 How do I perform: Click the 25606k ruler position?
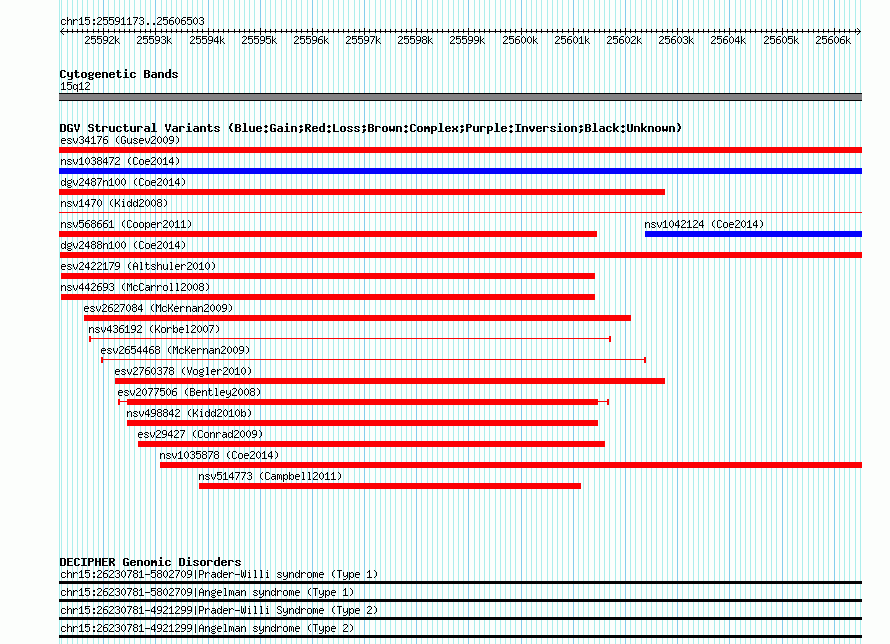pyautogui.click(x=833, y=40)
